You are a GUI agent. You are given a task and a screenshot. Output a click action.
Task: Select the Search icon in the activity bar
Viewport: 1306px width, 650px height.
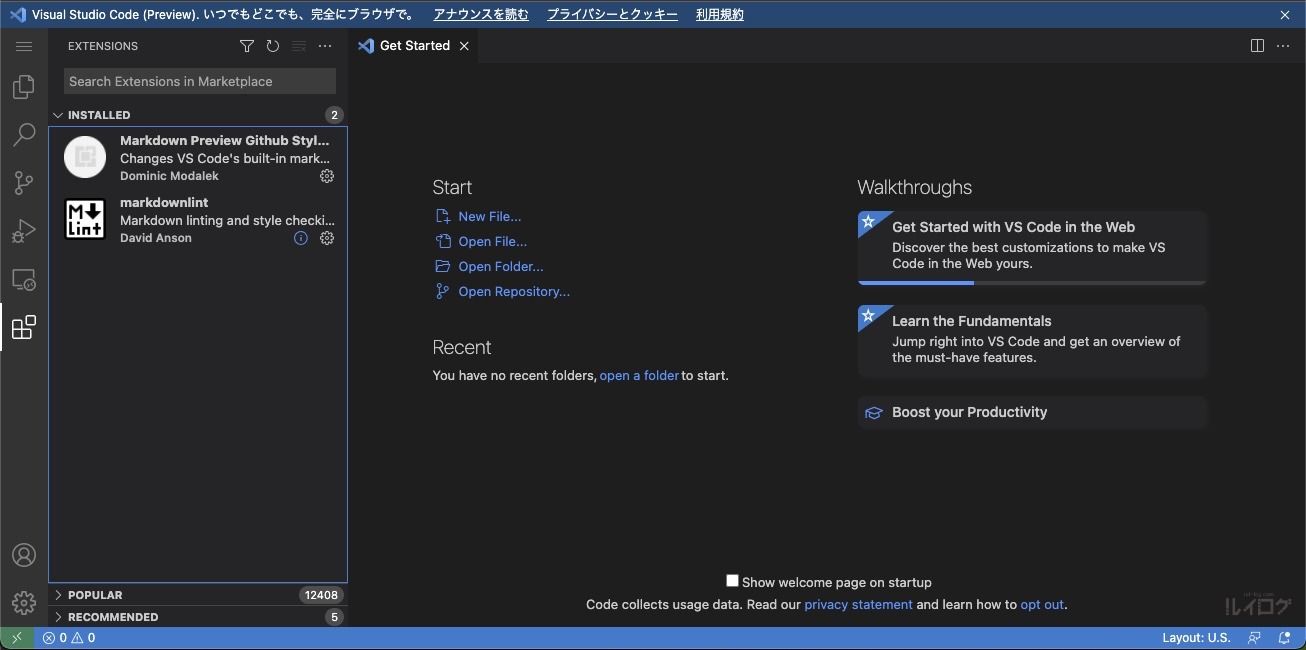pyautogui.click(x=23, y=135)
